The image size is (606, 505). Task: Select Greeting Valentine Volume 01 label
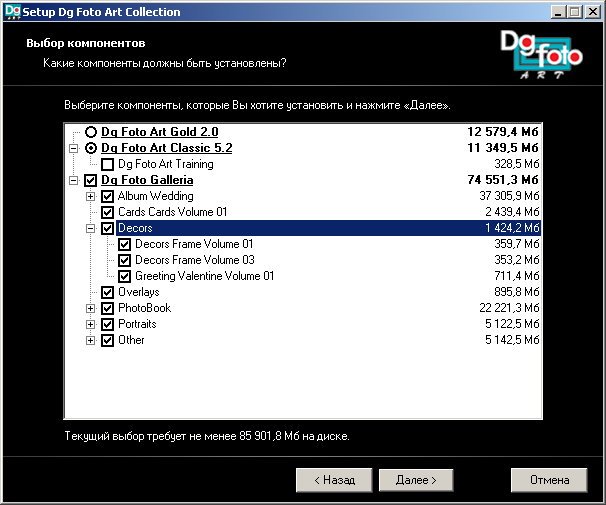(x=204, y=276)
